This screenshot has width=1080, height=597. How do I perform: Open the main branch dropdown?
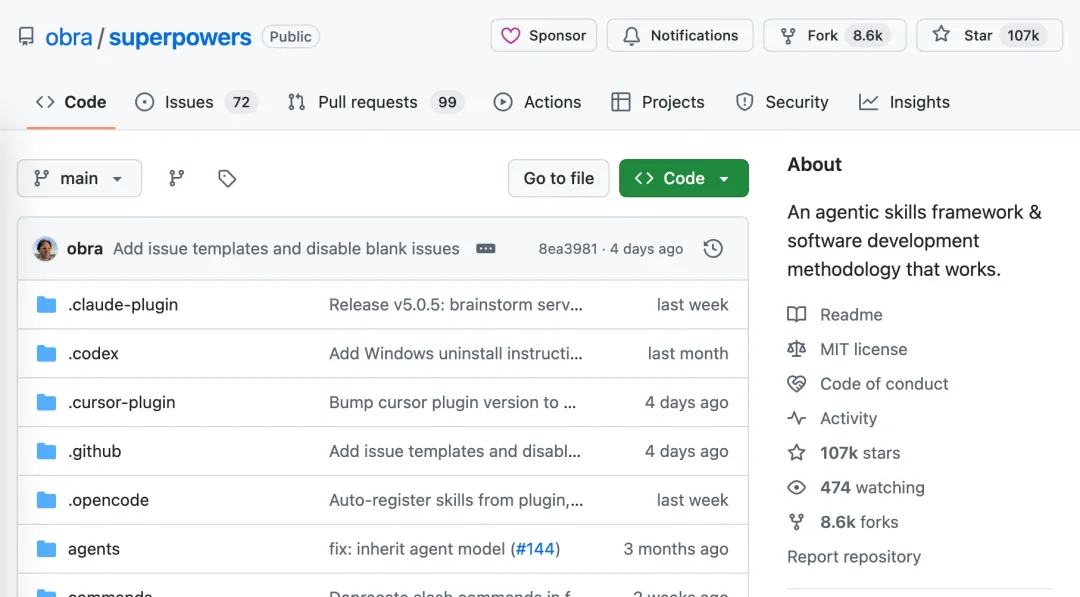pyautogui.click(x=79, y=178)
